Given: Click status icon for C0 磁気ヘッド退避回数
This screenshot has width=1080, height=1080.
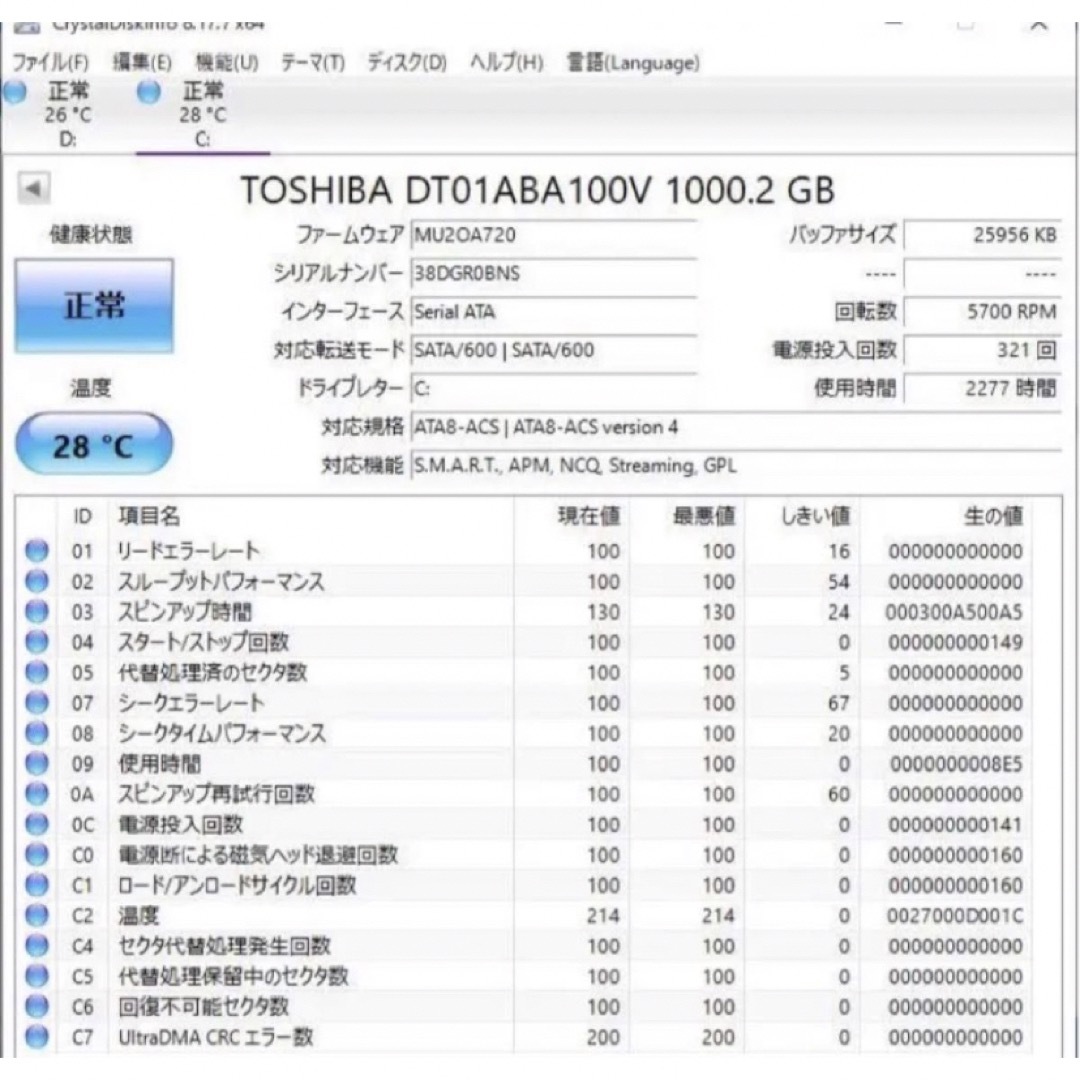Looking at the screenshot, I should click(37, 855).
